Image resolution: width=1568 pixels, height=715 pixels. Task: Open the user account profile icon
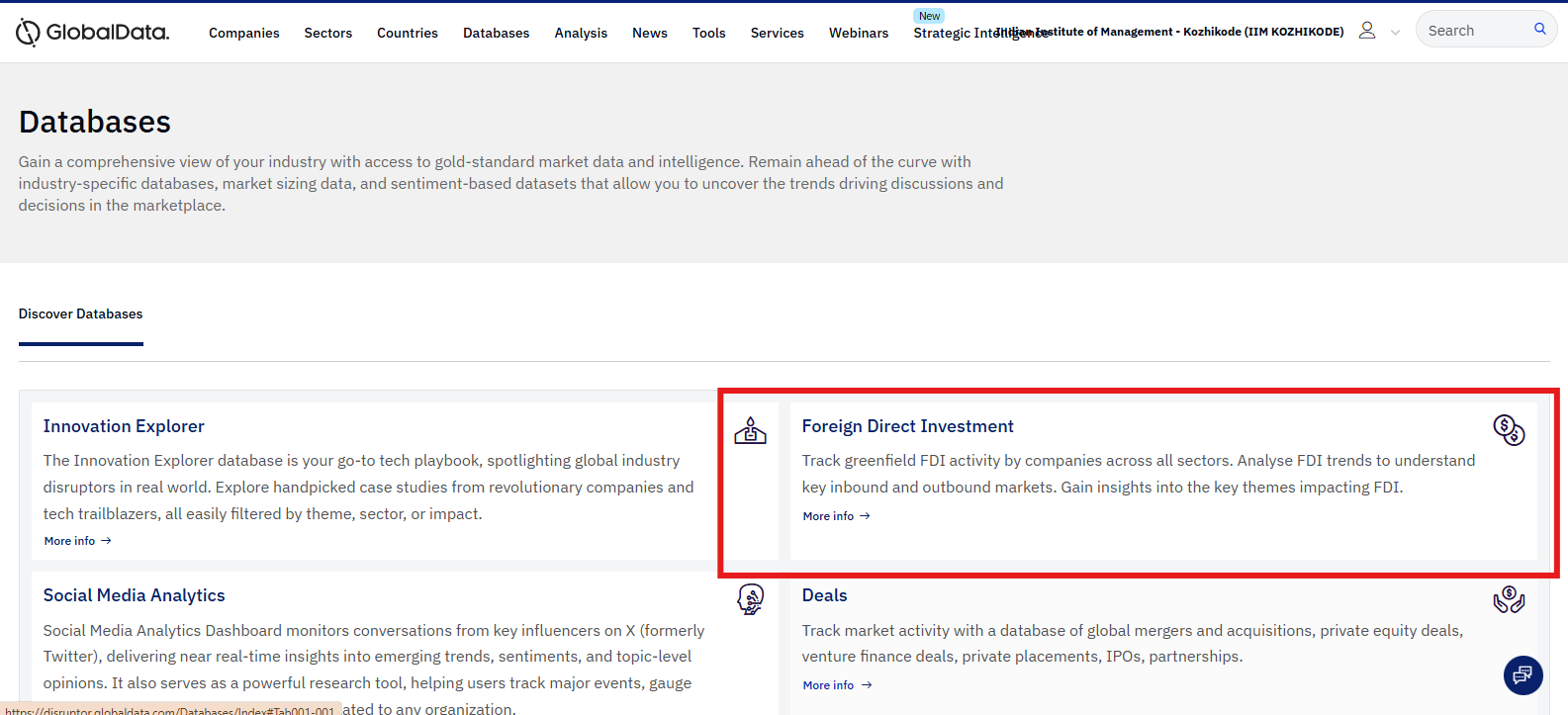click(x=1366, y=31)
